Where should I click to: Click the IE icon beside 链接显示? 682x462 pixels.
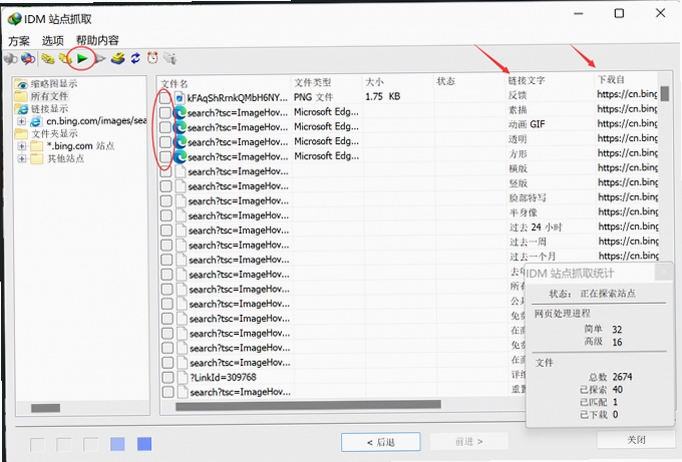21,108
